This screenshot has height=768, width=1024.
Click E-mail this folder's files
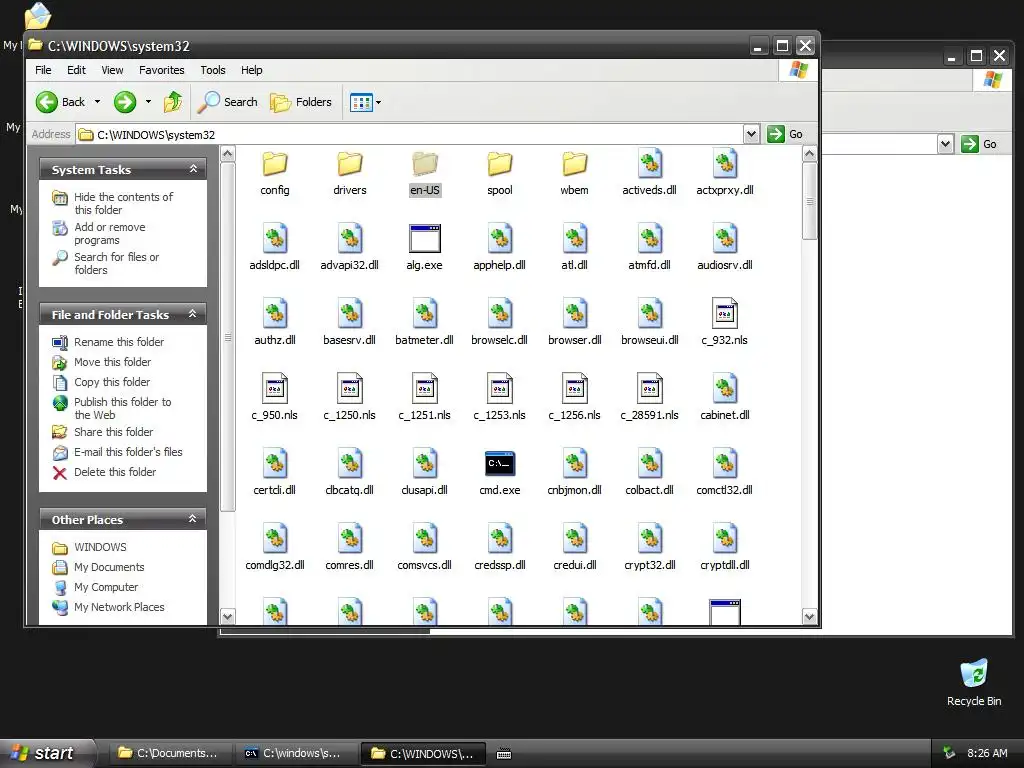[x=127, y=452]
